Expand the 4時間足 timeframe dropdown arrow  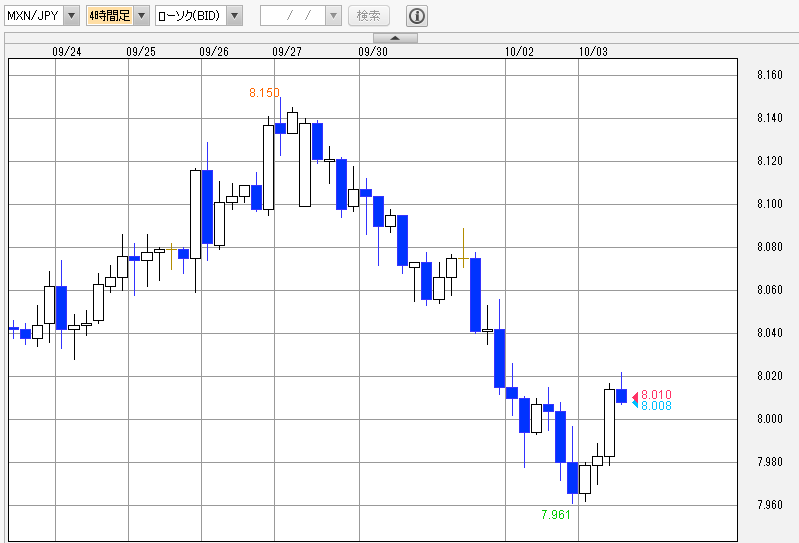click(140, 16)
